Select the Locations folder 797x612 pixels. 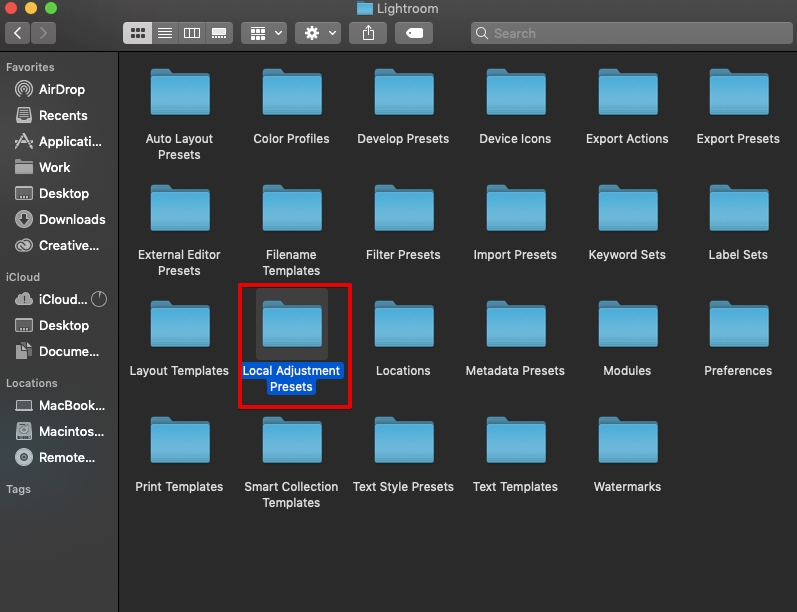(x=404, y=324)
